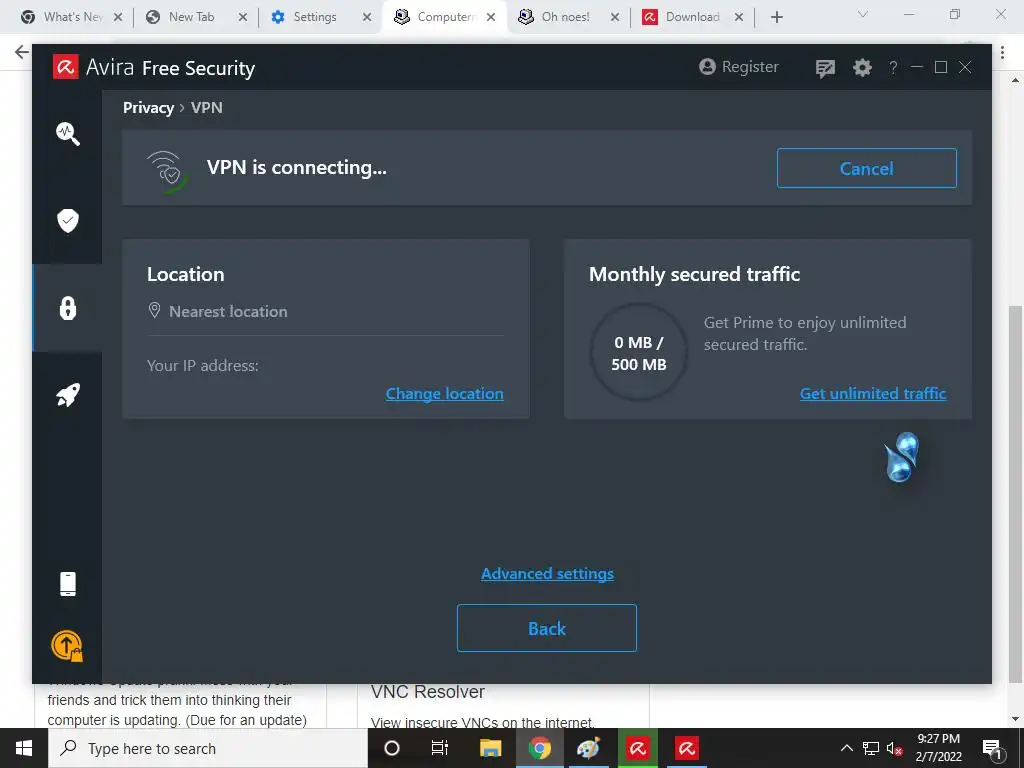Open the Windows Start menu

[24, 748]
